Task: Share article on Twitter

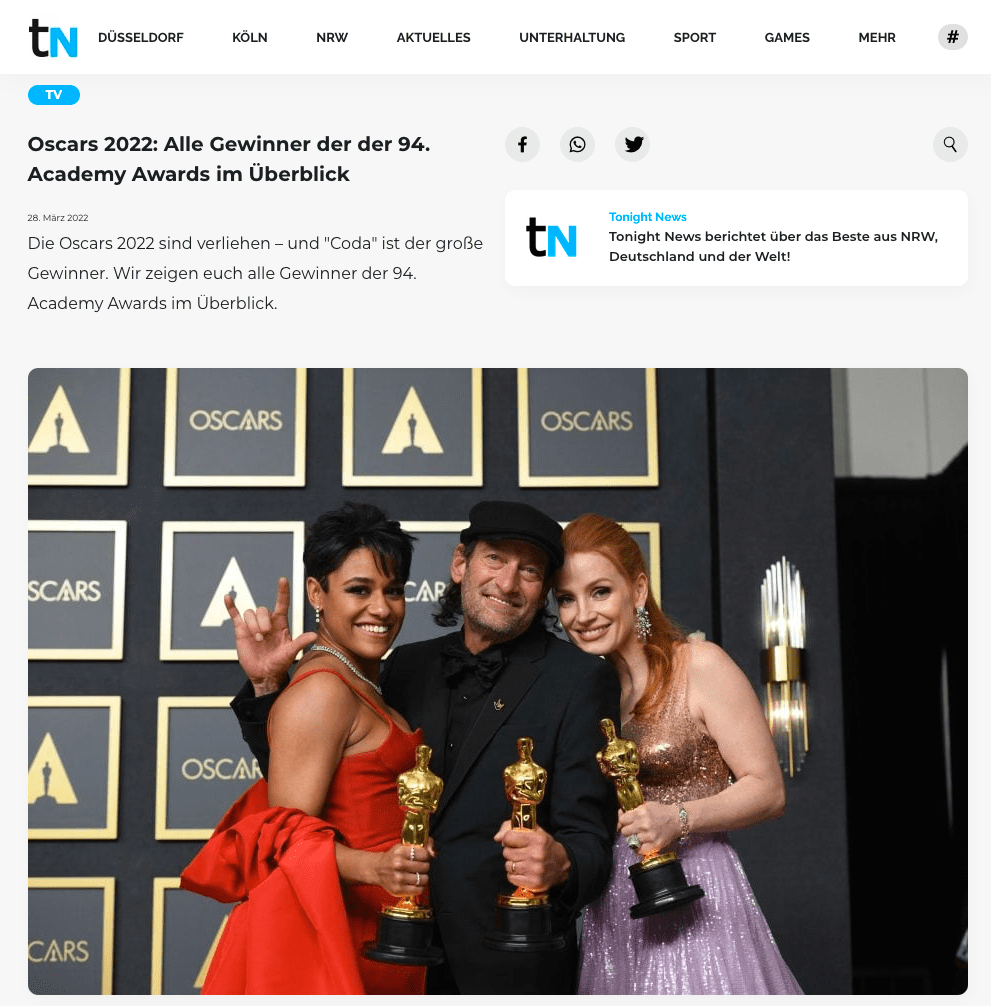Action: click(632, 144)
